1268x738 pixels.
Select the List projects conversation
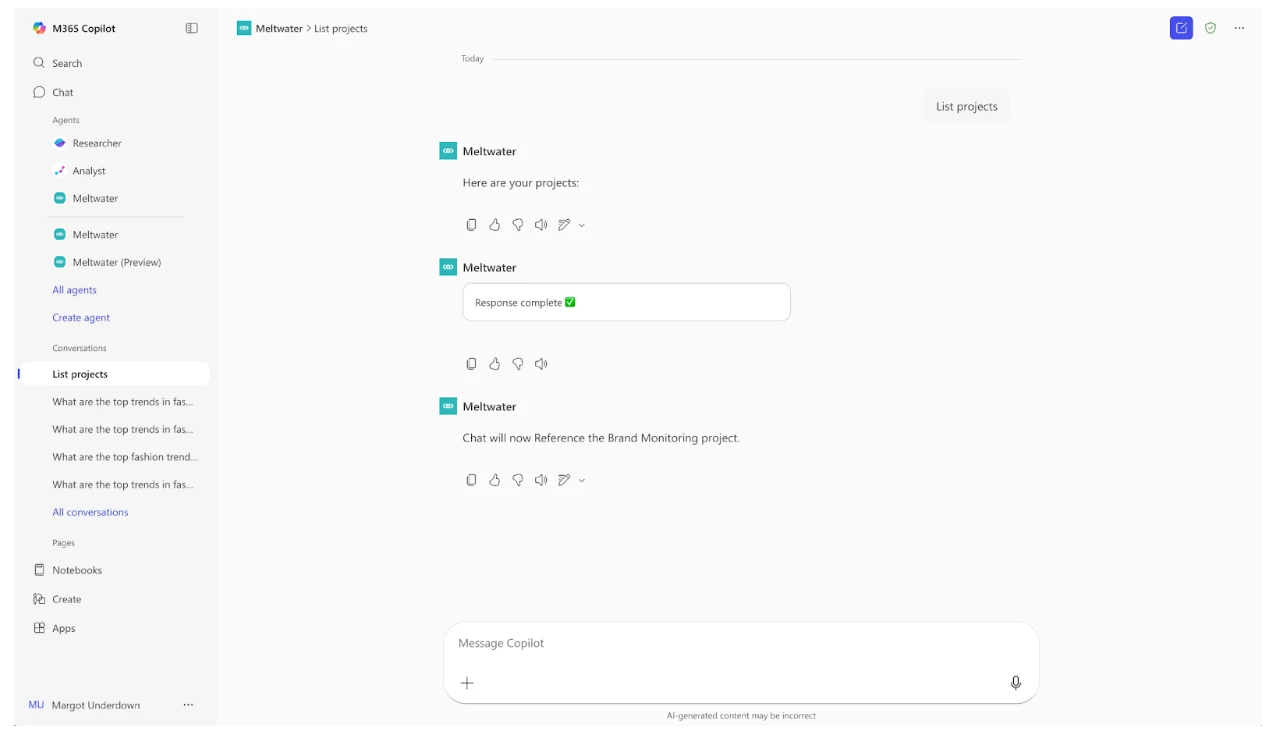(115, 374)
